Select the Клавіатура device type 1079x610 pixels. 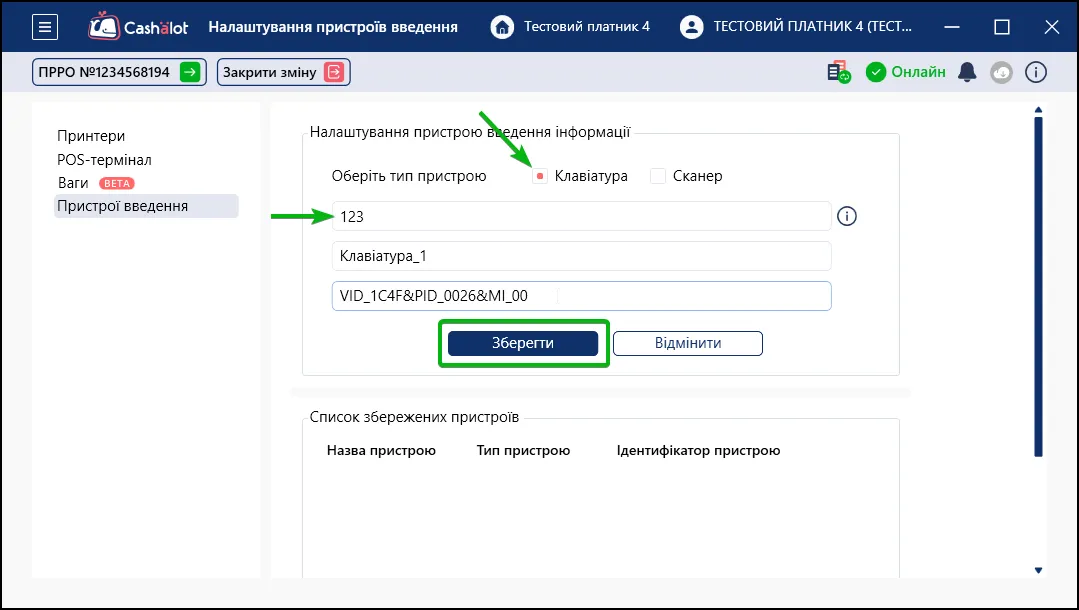540,176
